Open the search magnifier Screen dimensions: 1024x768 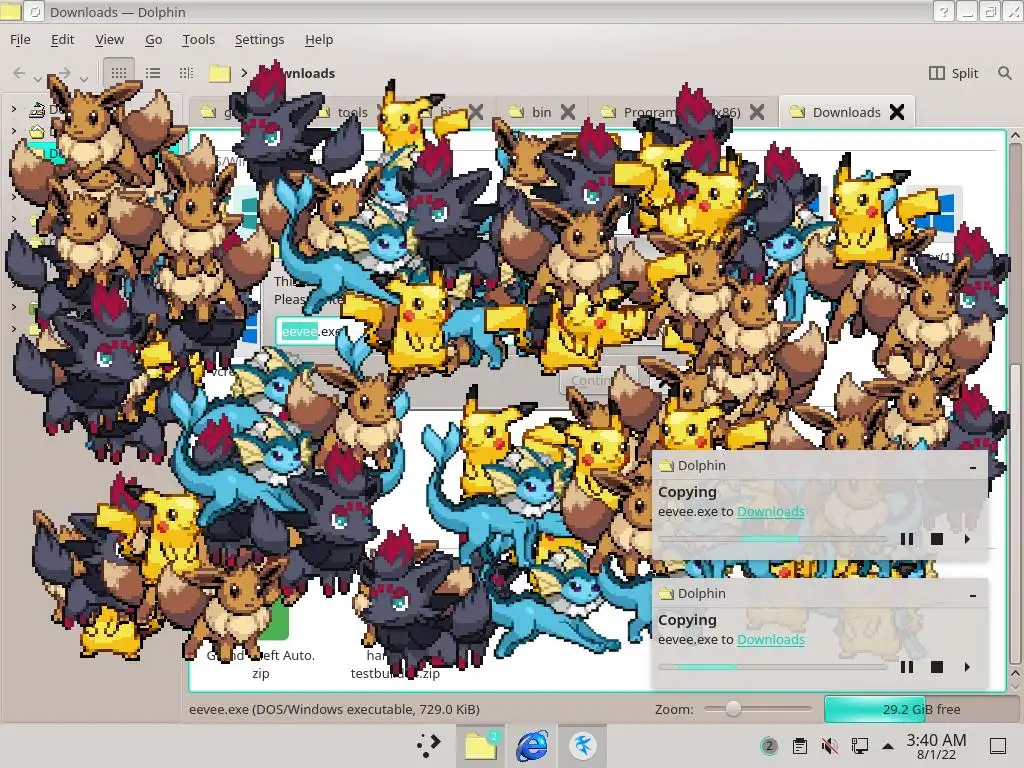pyautogui.click(x=1004, y=73)
